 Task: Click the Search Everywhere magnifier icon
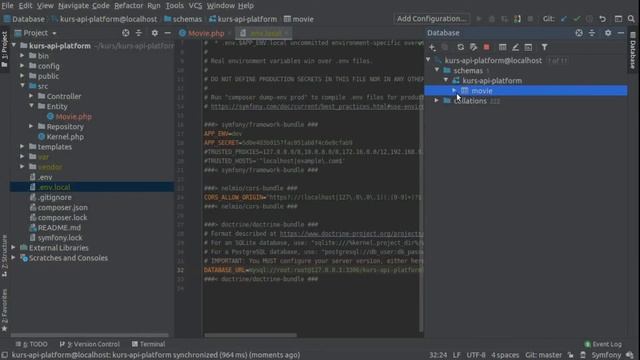tap(631, 19)
